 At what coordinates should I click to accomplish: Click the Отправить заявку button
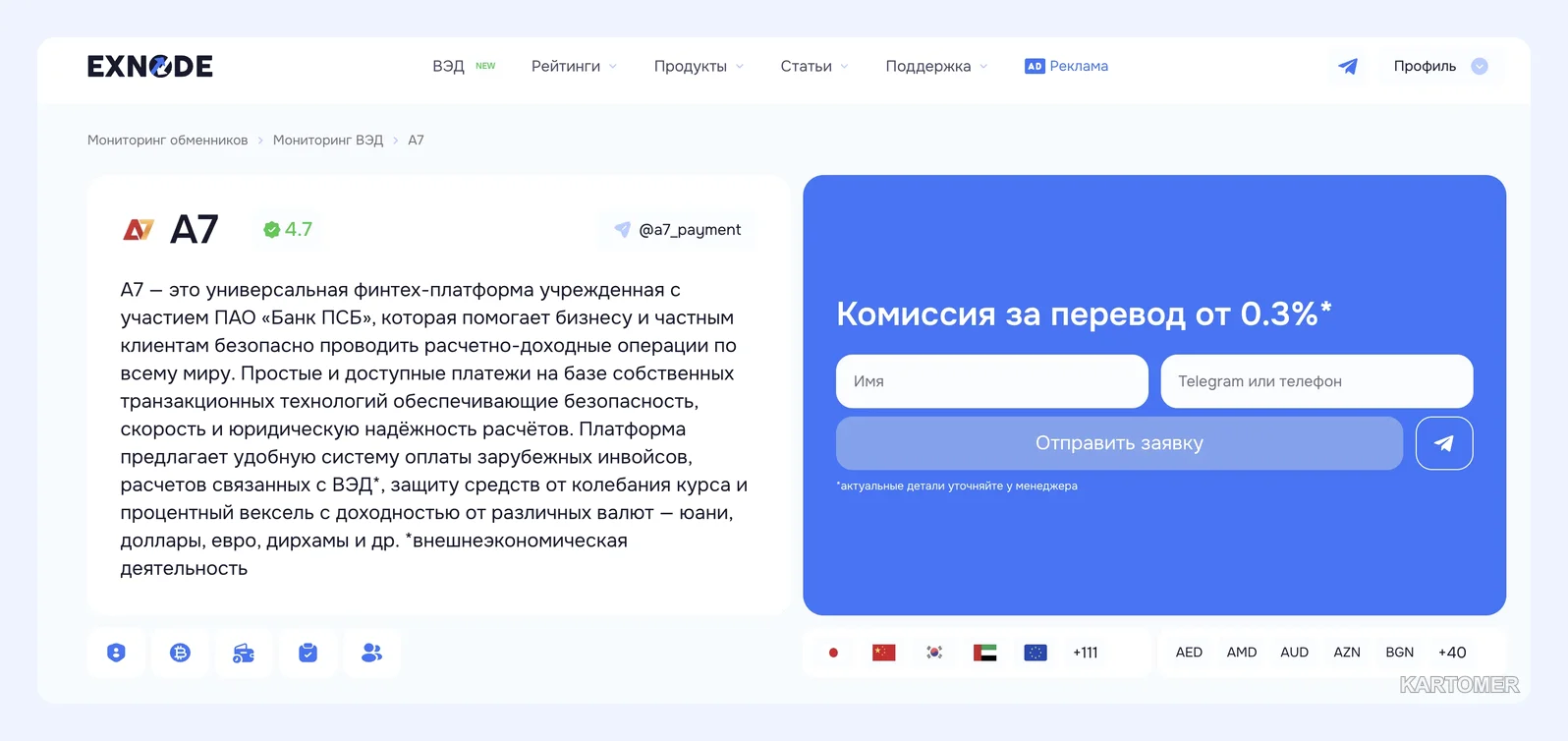pos(1119,443)
